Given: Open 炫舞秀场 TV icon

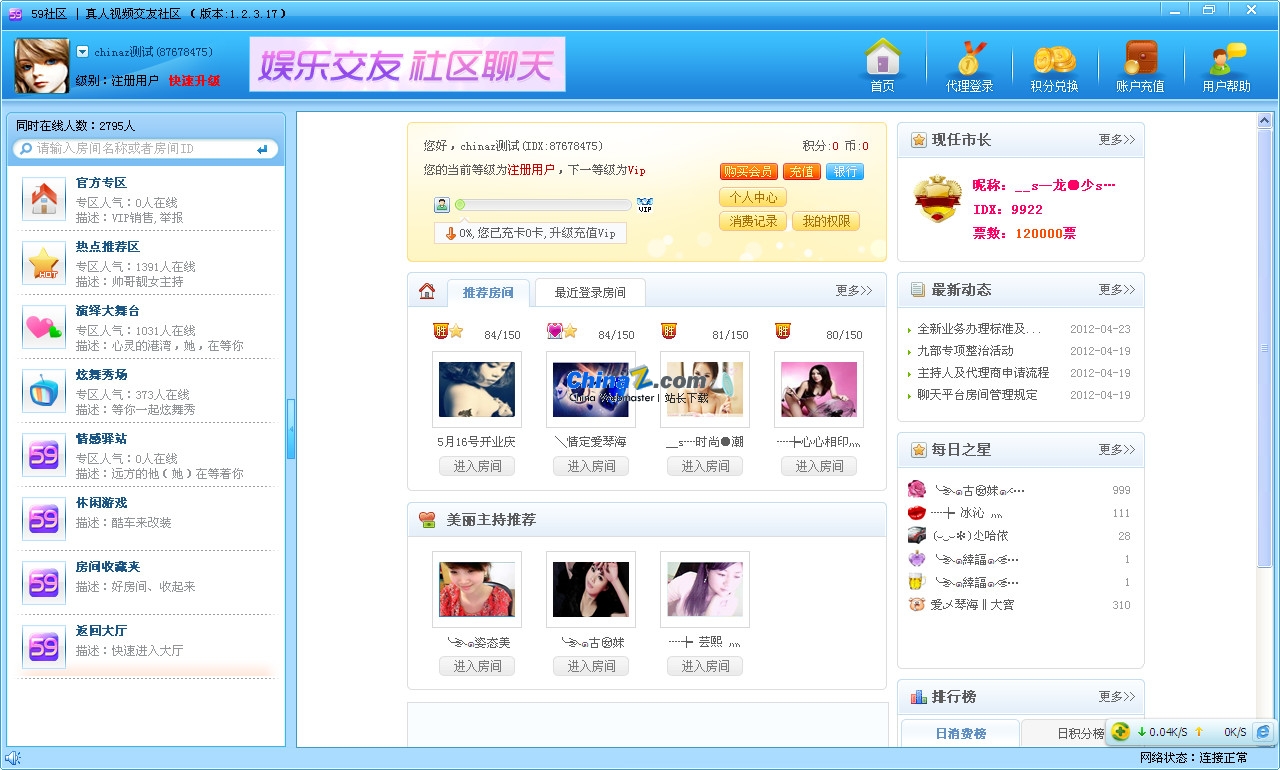Looking at the screenshot, I should [44, 391].
